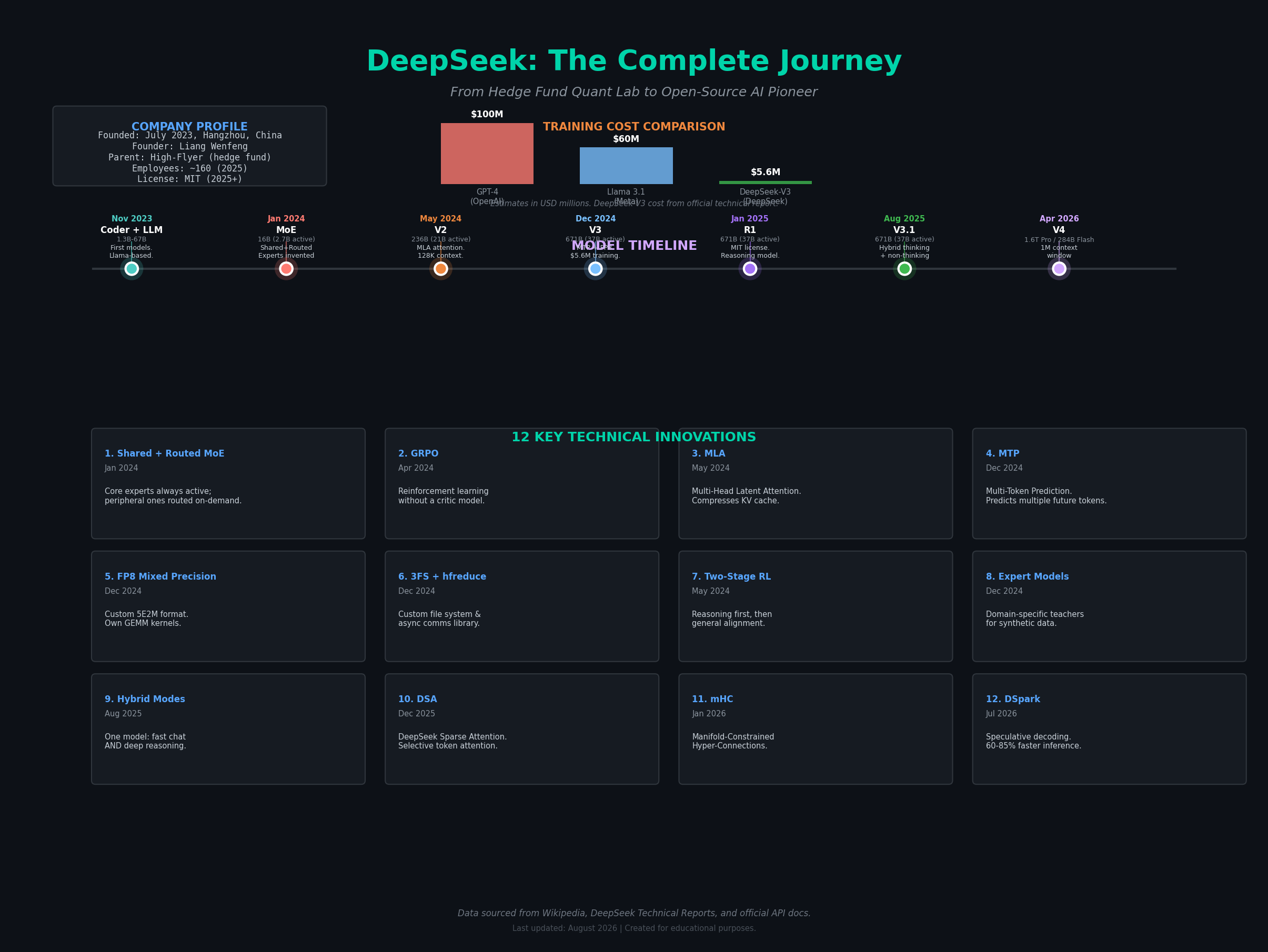Viewport: 1268px width, 952px height.
Task: Click the Apr 2026 lavender timeline marker
Action: (x=1059, y=269)
